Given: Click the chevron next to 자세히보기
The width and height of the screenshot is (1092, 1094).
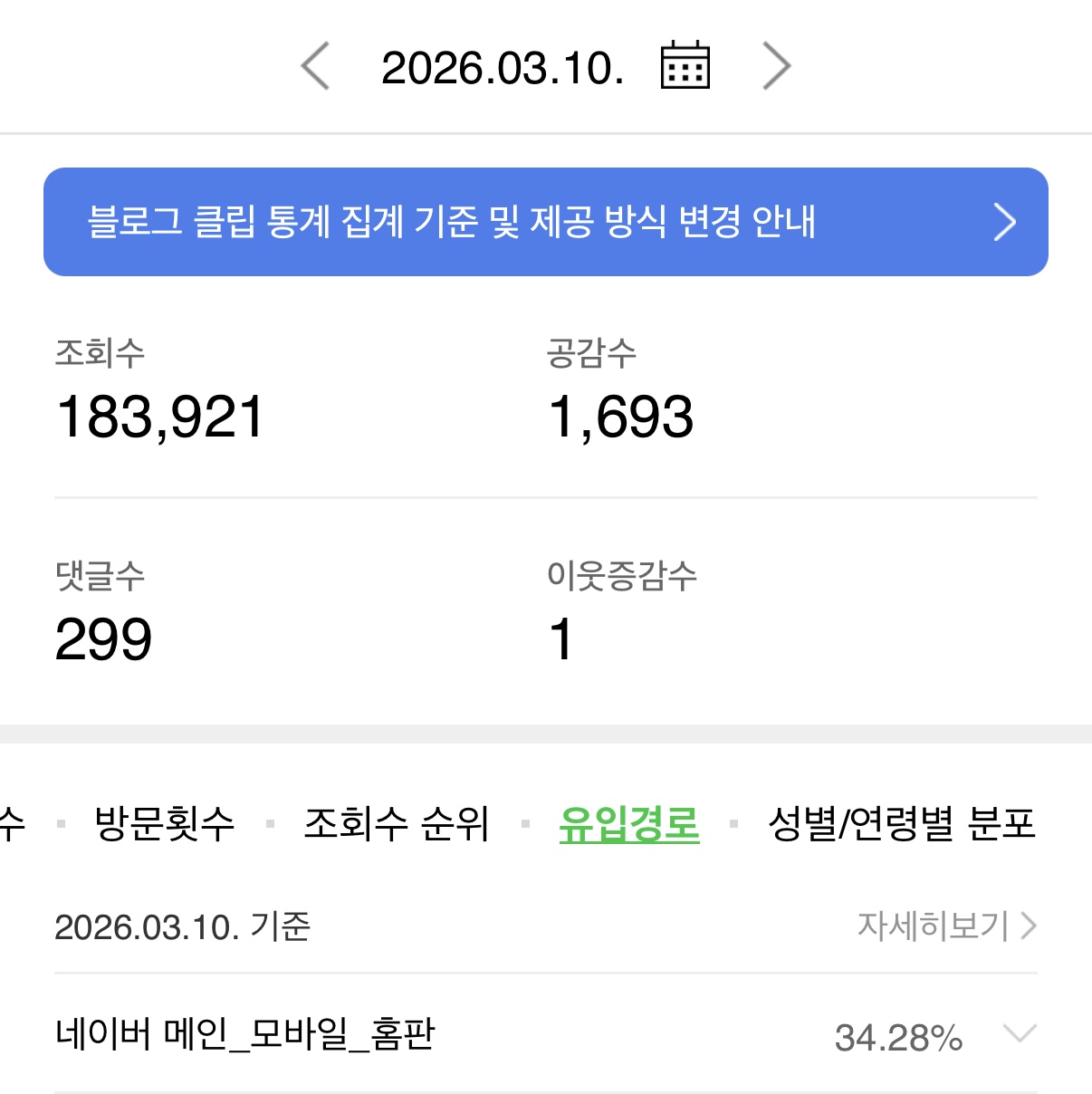Looking at the screenshot, I should pyautogui.click(x=1029, y=926).
